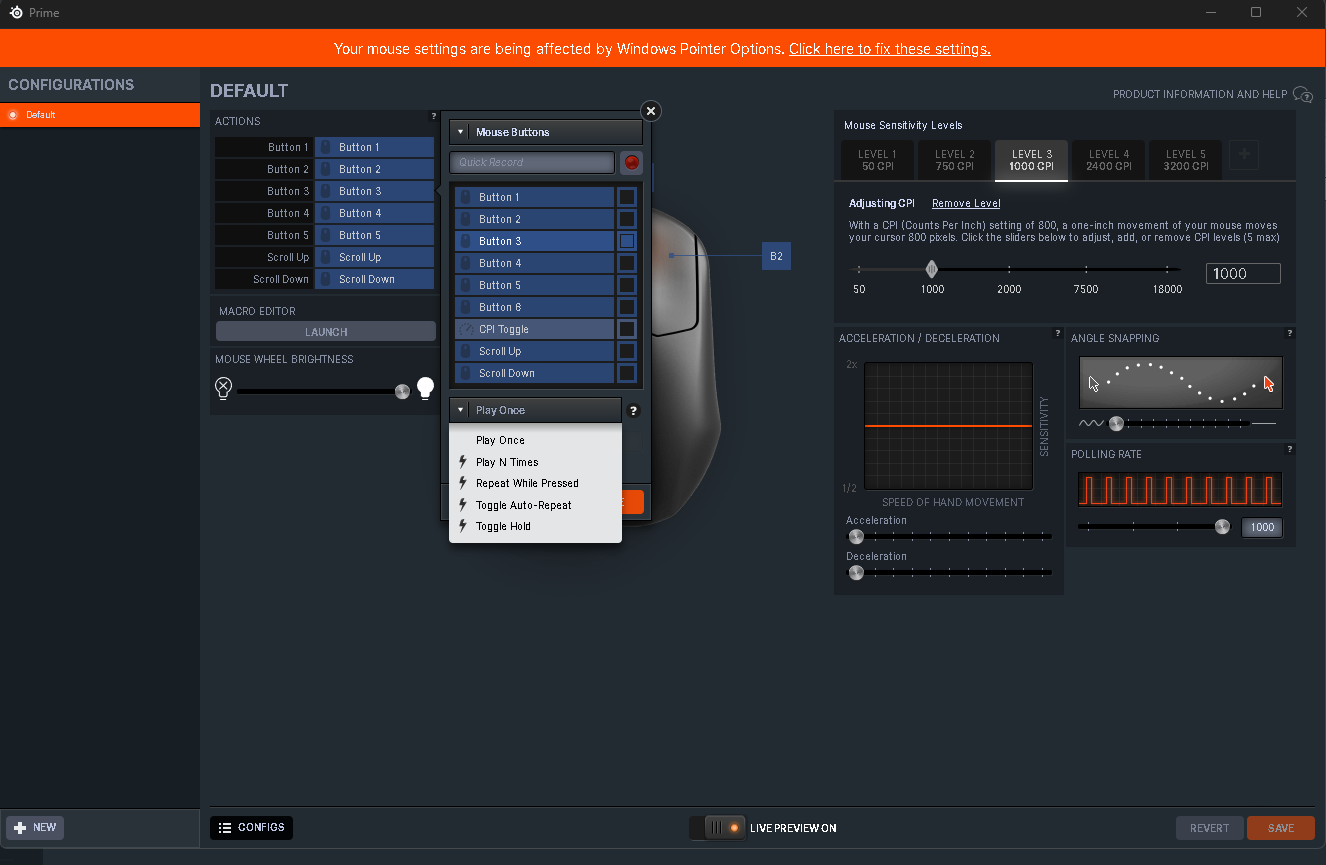The width and height of the screenshot is (1326, 865).
Task: Tick the checkbox beside CPI Toggle in the popup list
Action: coord(627,329)
